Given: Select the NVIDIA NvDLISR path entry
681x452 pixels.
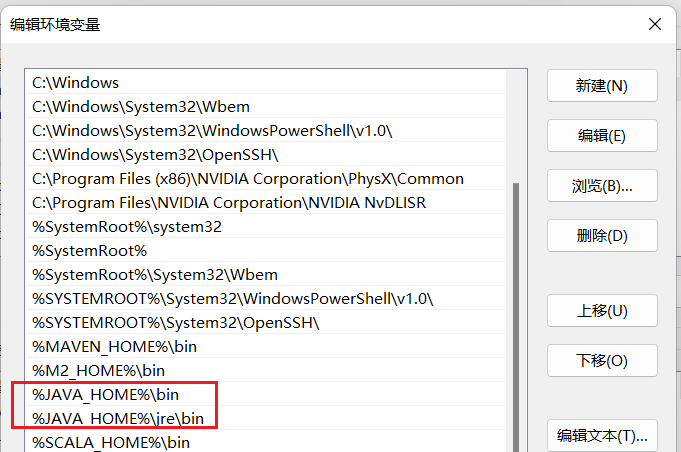Looking at the screenshot, I should pyautogui.click(x=265, y=202).
